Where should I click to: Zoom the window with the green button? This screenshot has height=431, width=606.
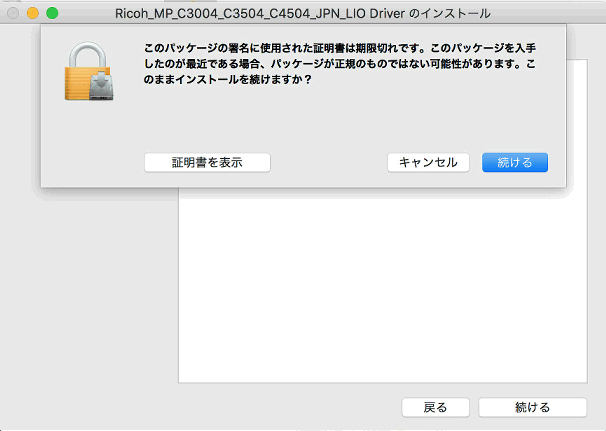click(52, 13)
